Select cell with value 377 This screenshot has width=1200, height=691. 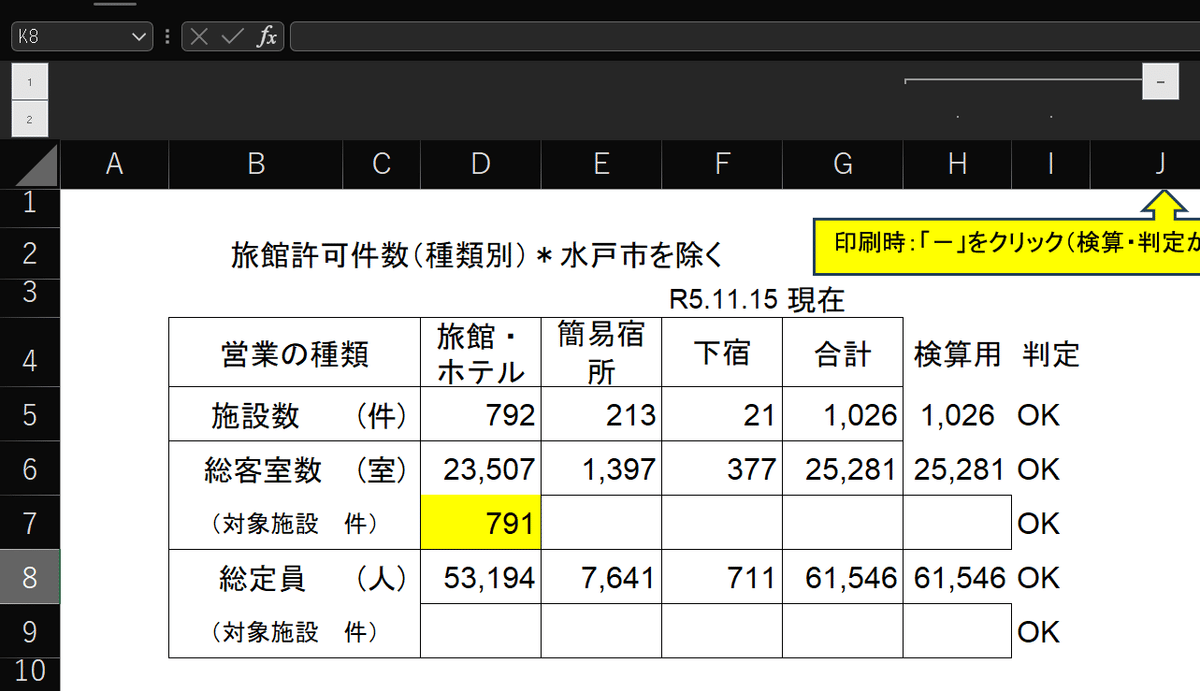[722, 468]
